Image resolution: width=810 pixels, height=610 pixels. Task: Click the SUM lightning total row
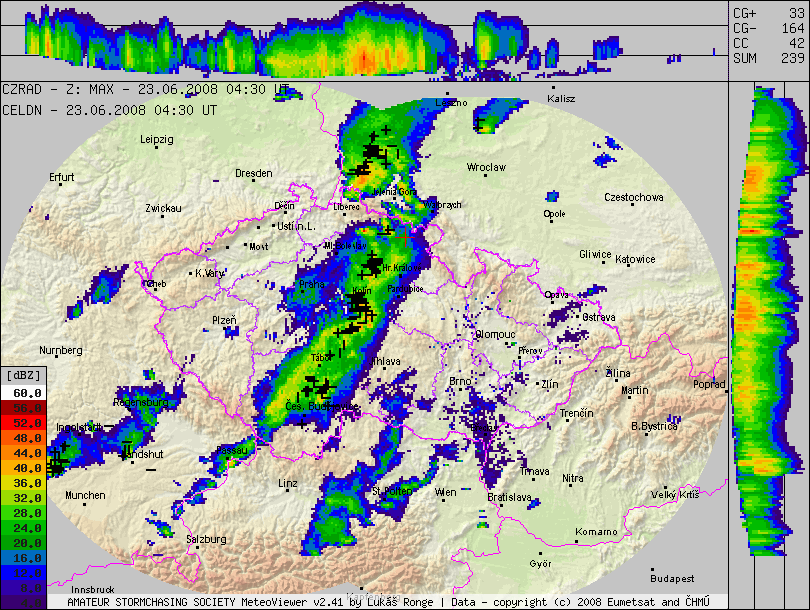768,59
